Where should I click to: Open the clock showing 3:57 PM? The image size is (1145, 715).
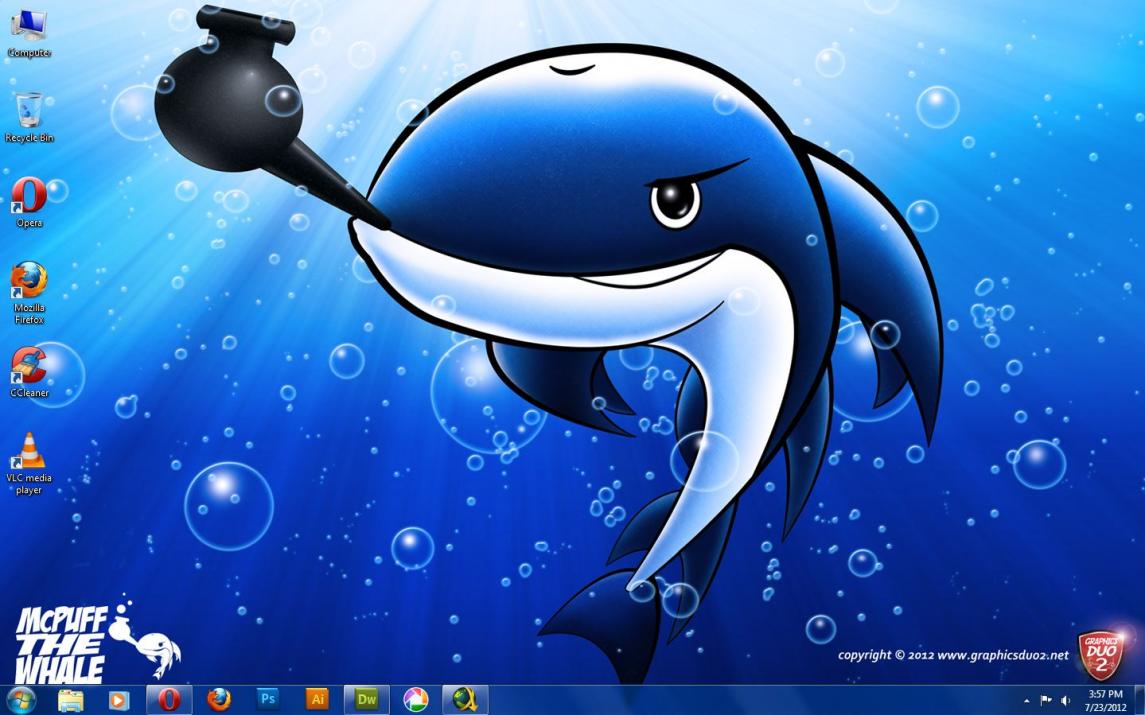(x=1105, y=700)
